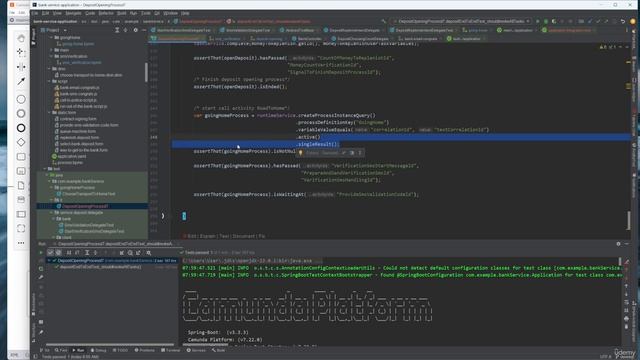
Task: Open the File menu
Action: pyautogui.click(x=35, y=13)
